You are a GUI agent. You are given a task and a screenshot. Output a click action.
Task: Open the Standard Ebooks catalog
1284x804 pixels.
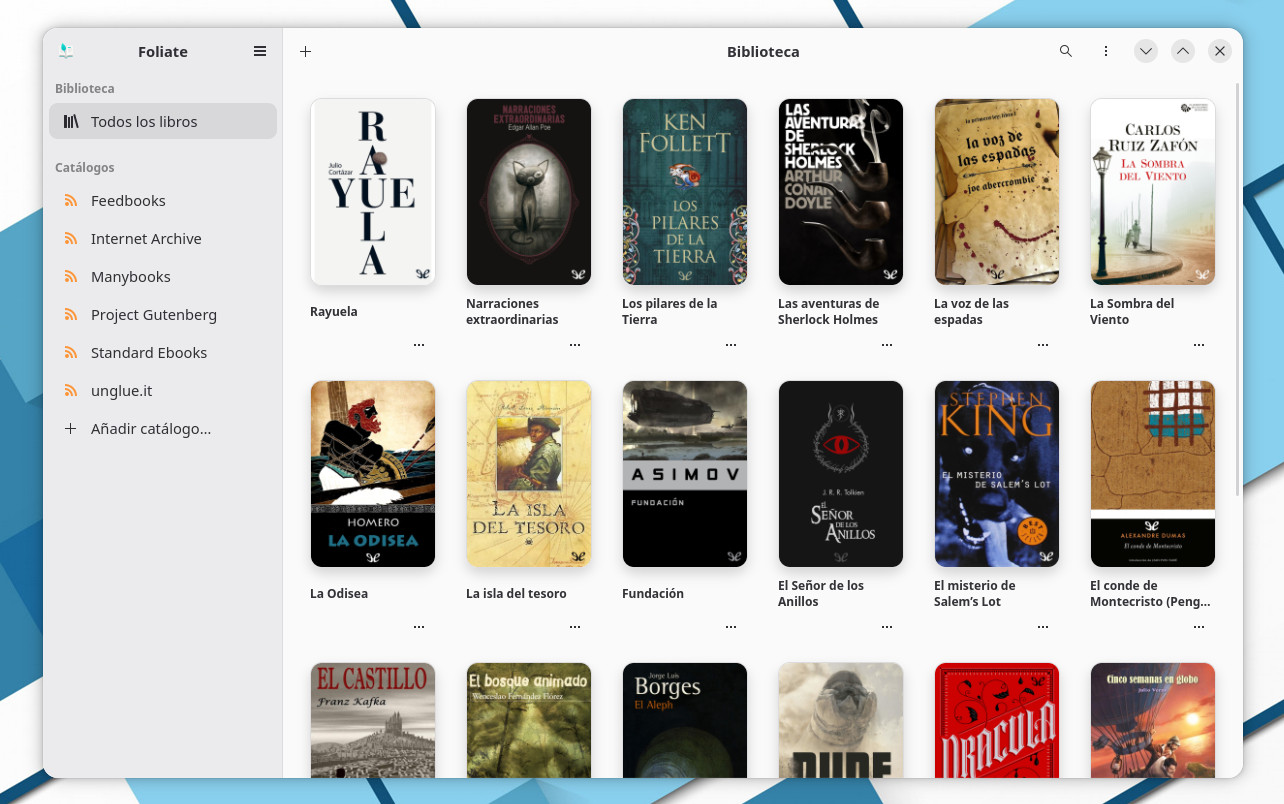pos(163,352)
